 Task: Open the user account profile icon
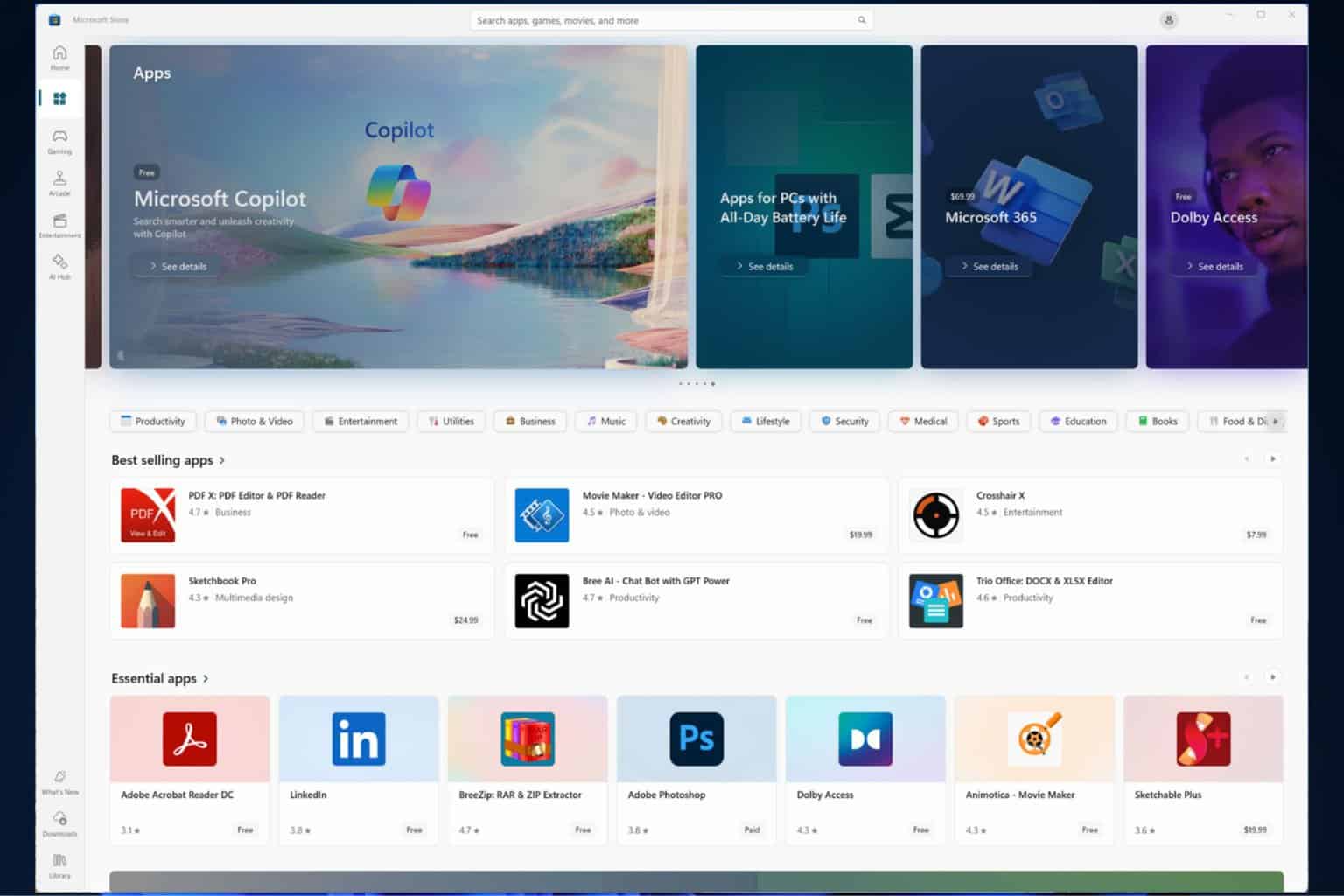click(1168, 20)
